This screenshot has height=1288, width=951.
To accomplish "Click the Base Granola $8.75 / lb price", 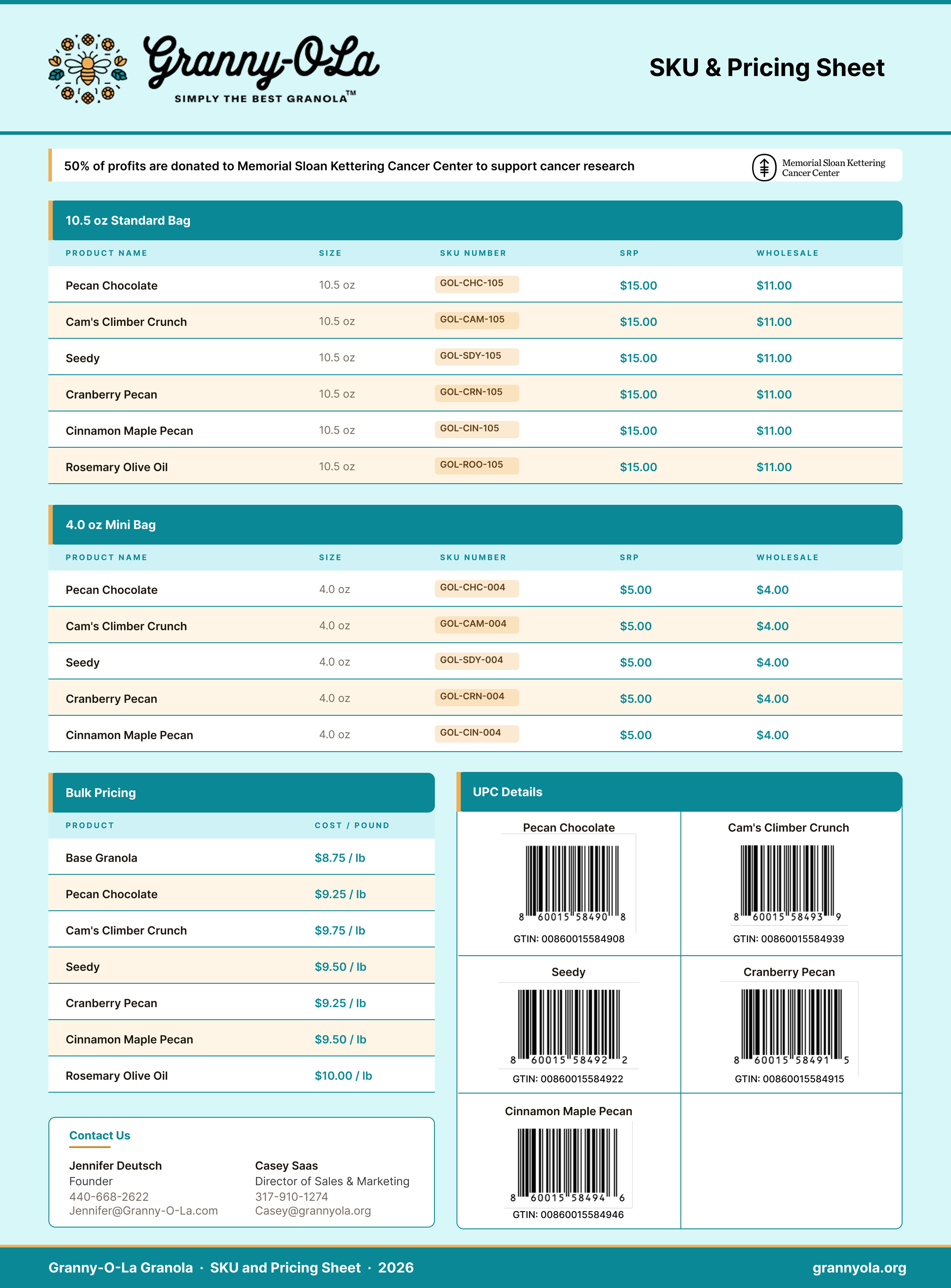I will pyautogui.click(x=340, y=857).
